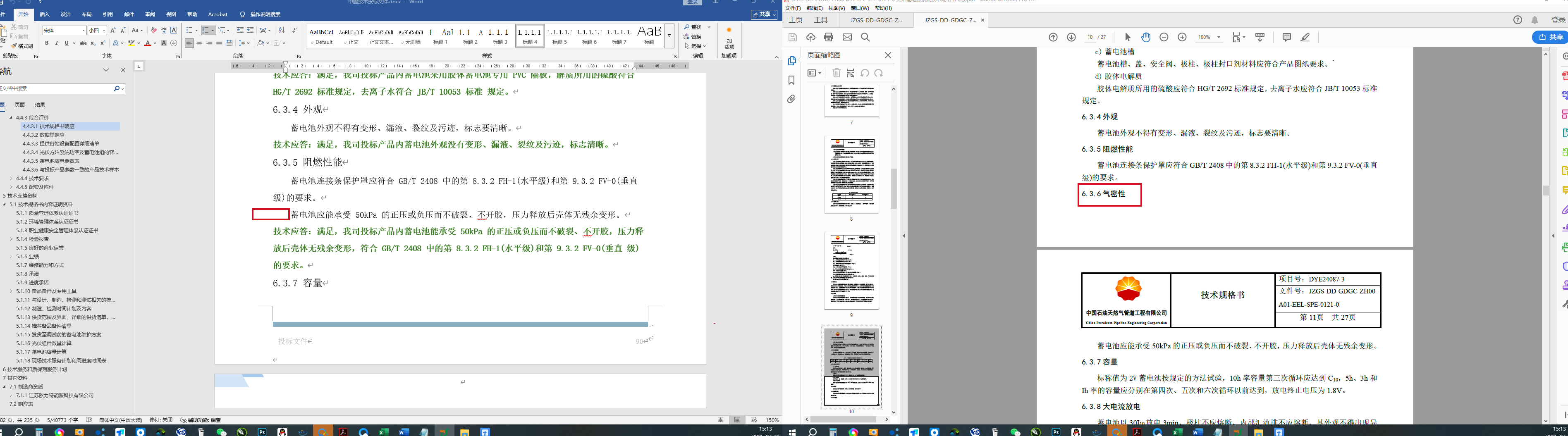Expand the Word styles gallery
The width and height of the screenshot is (1568, 436).
click(669, 36)
